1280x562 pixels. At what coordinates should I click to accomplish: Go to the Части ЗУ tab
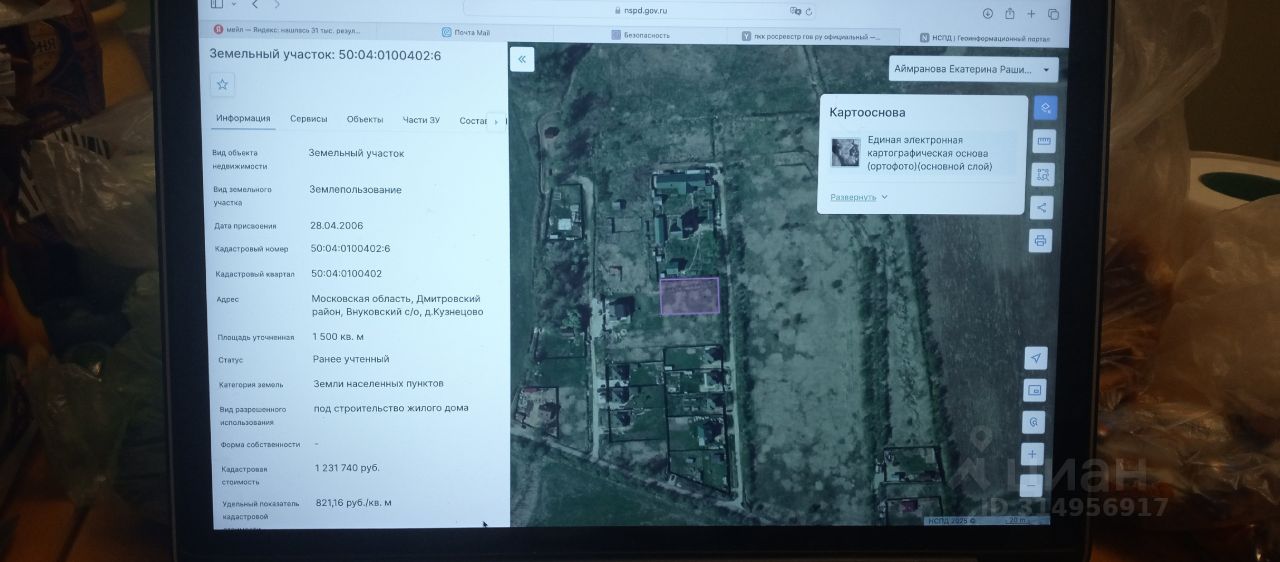[x=421, y=120]
